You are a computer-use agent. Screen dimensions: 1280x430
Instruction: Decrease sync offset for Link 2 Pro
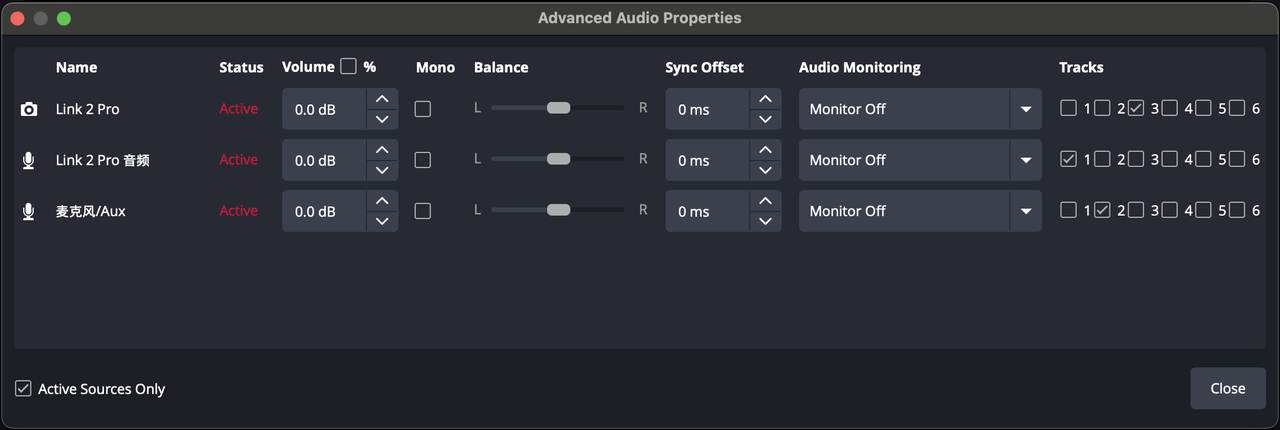click(x=765, y=119)
